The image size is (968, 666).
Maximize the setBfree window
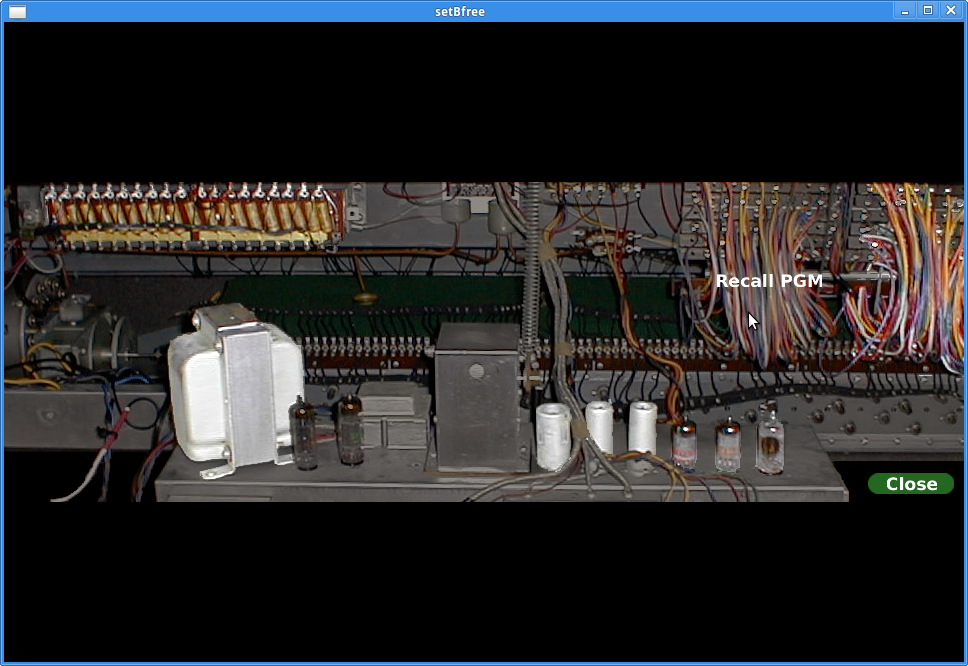click(927, 10)
